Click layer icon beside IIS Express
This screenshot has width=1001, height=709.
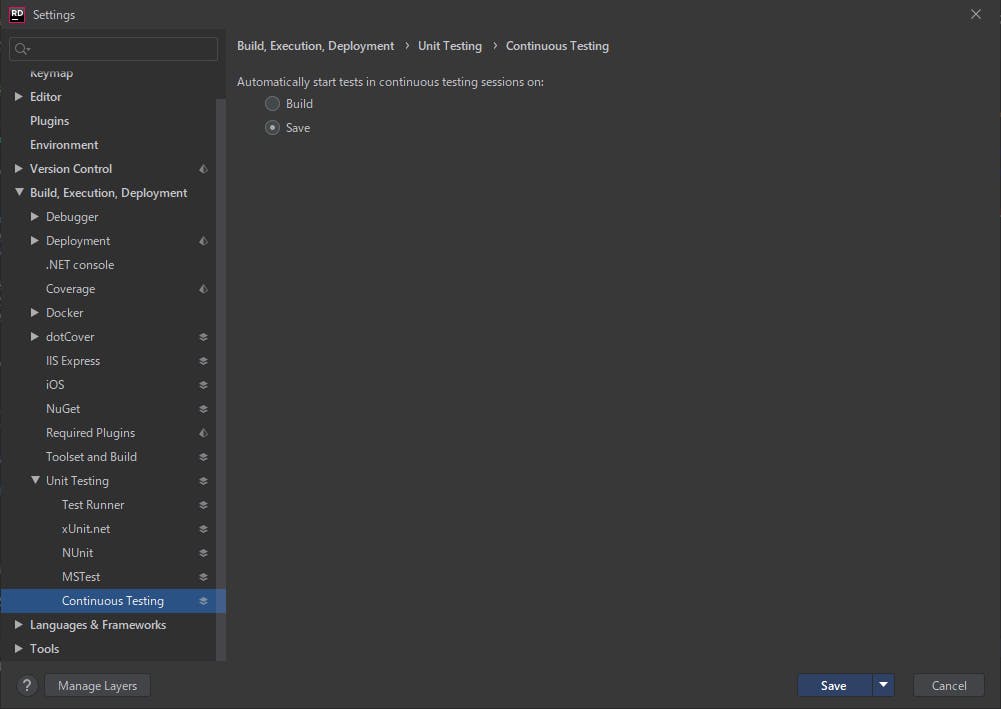[x=203, y=361]
